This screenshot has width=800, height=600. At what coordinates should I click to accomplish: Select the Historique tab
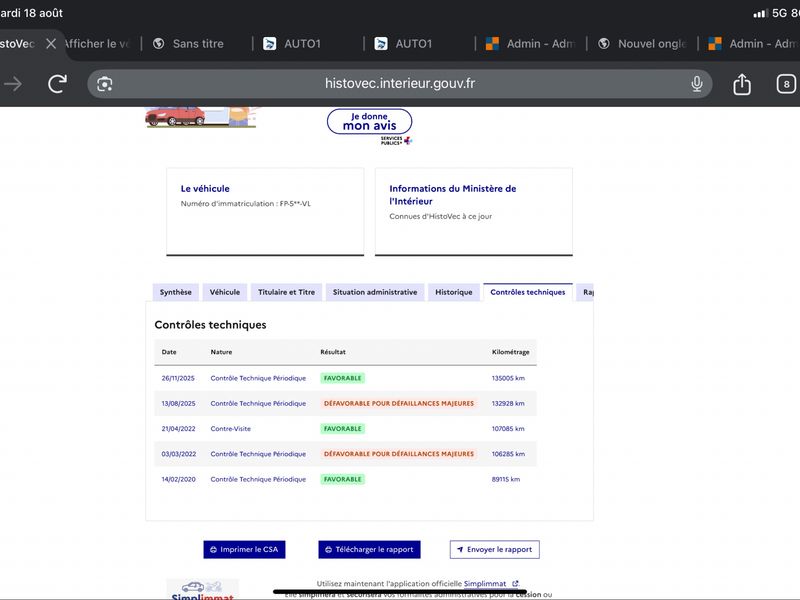click(454, 292)
